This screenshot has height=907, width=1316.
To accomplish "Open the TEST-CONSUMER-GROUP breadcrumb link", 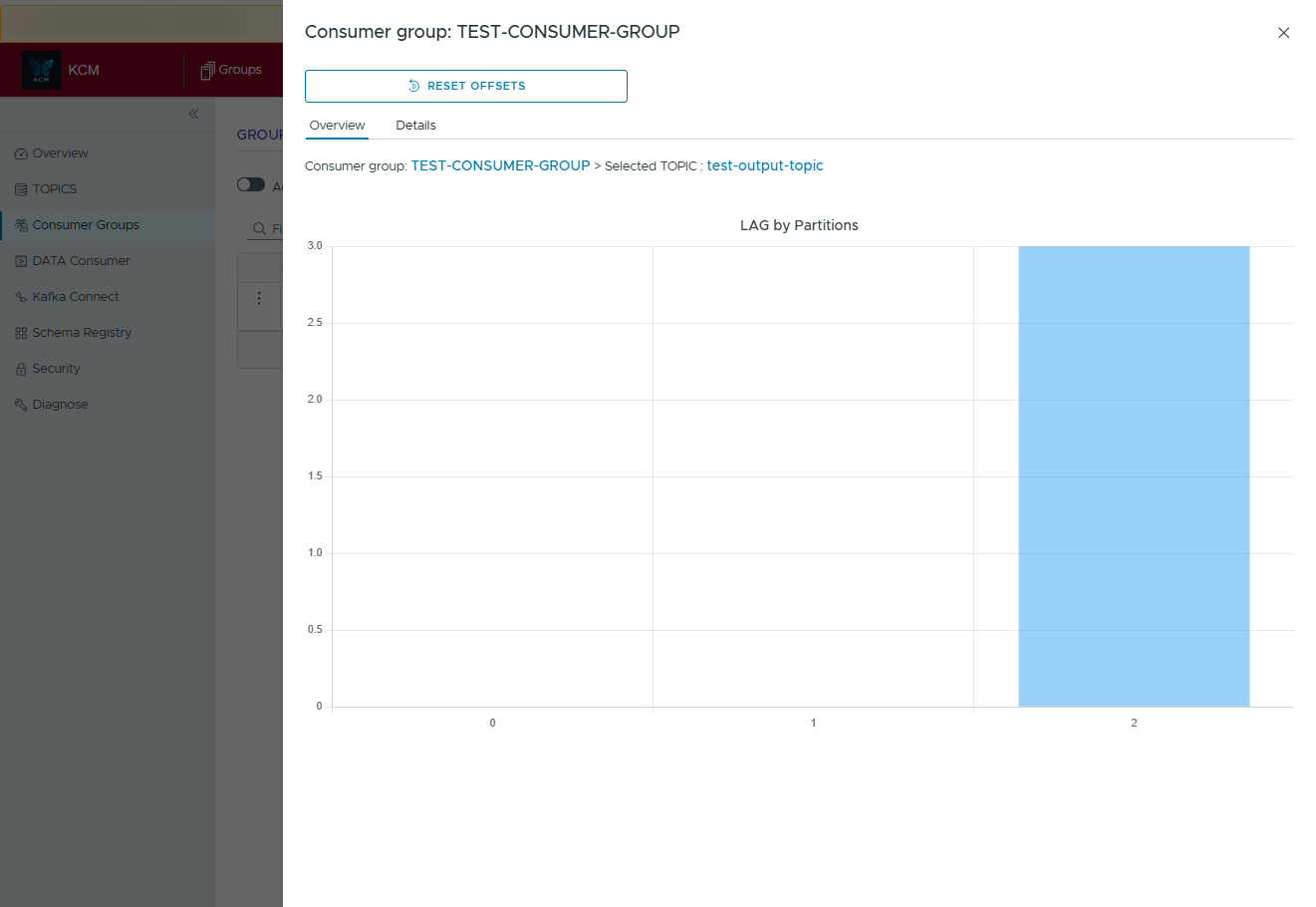I will tap(500, 166).
